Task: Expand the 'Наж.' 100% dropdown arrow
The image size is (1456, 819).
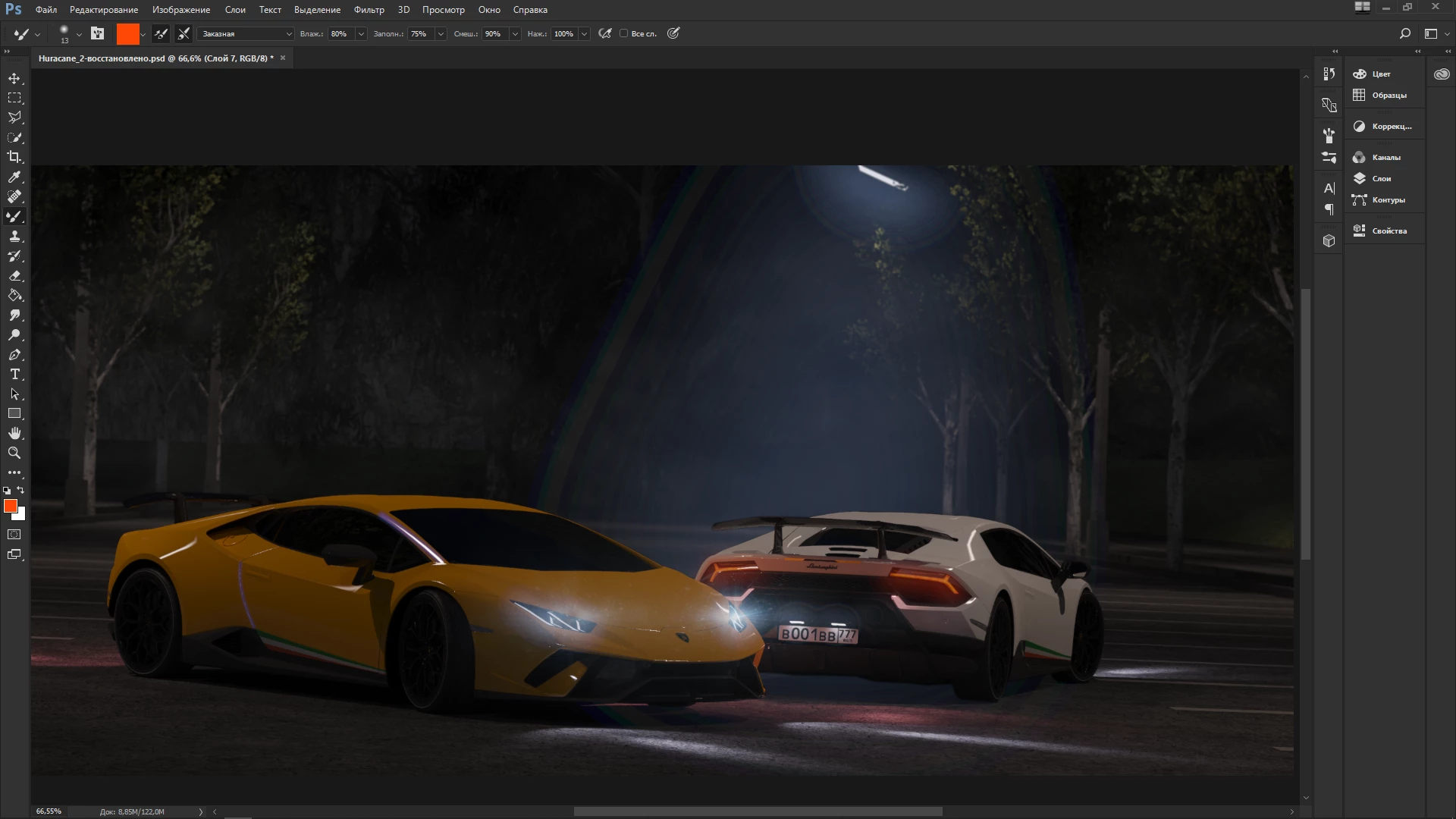Action: click(584, 33)
